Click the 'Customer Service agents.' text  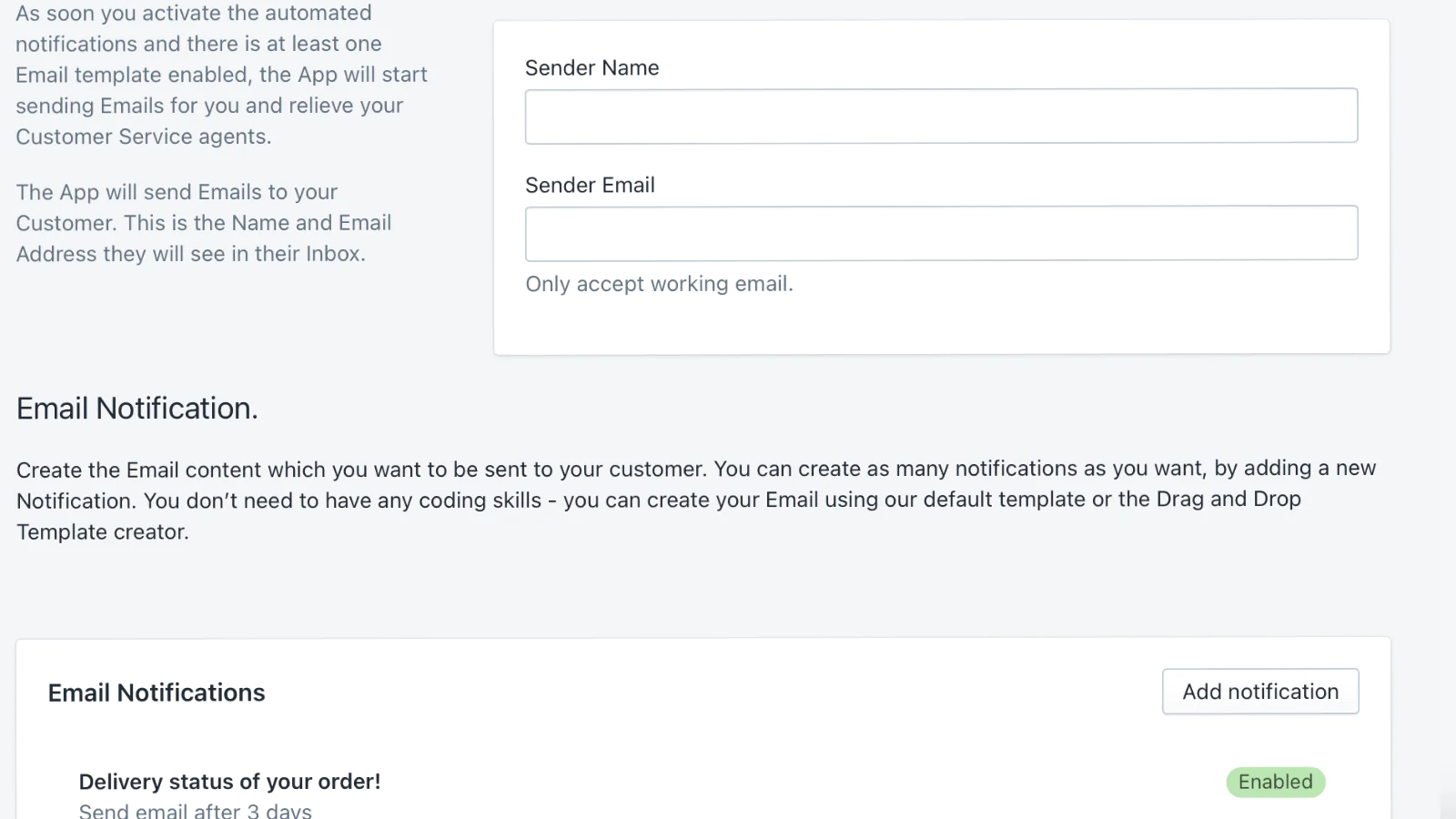[x=143, y=136]
